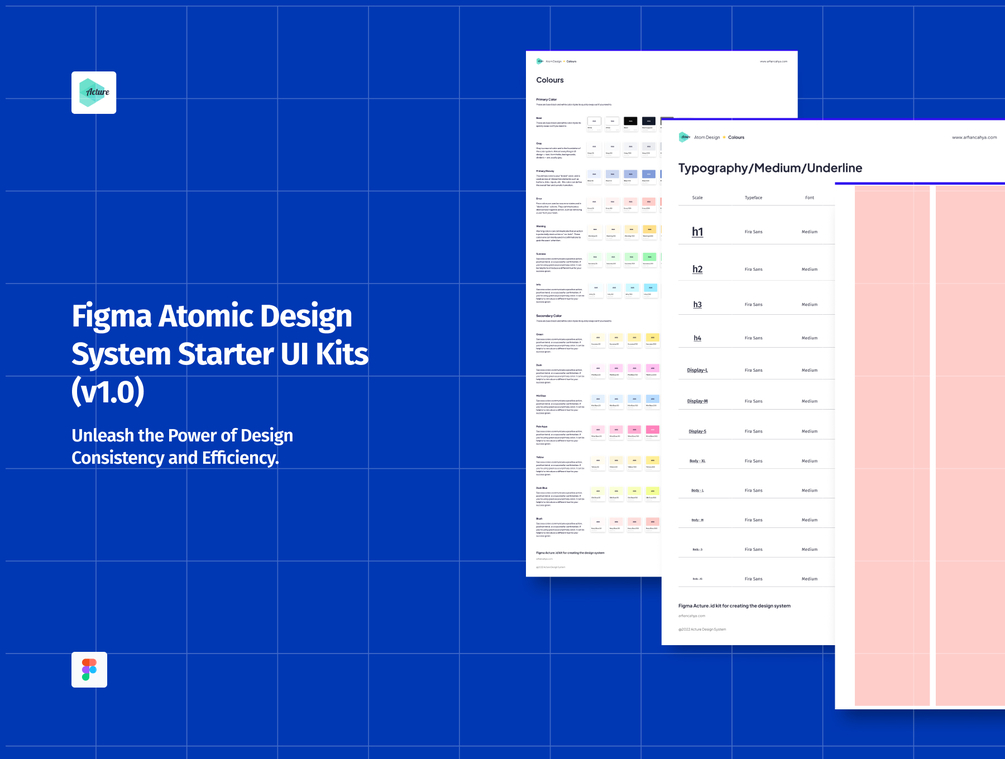Pick the fourth green swatch in the Success row
The width and height of the screenshot is (1005, 759).
click(650, 257)
